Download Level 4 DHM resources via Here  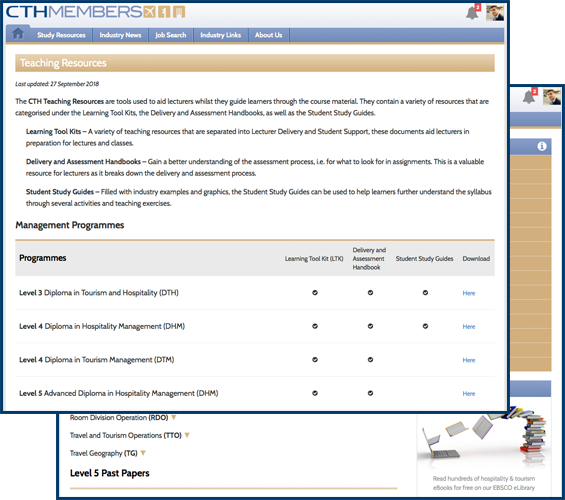click(469, 327)
